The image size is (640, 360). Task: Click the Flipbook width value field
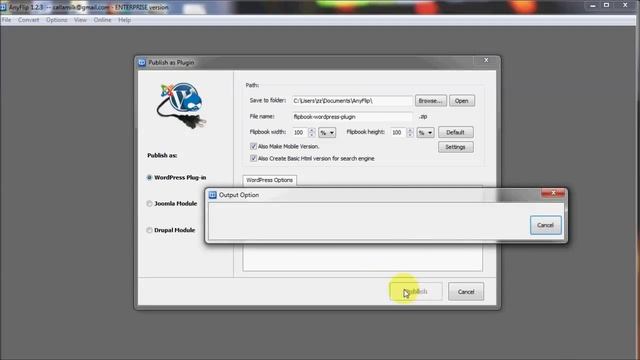tap(300, 132)
